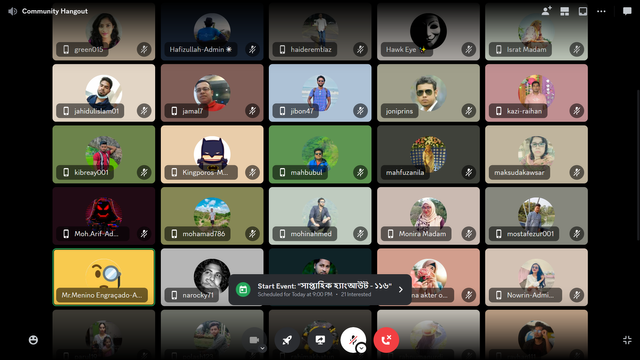This screenshot has height=360, width=640.
Task: Select the Kingporos-M participant tile
Action: click(212, 154)
